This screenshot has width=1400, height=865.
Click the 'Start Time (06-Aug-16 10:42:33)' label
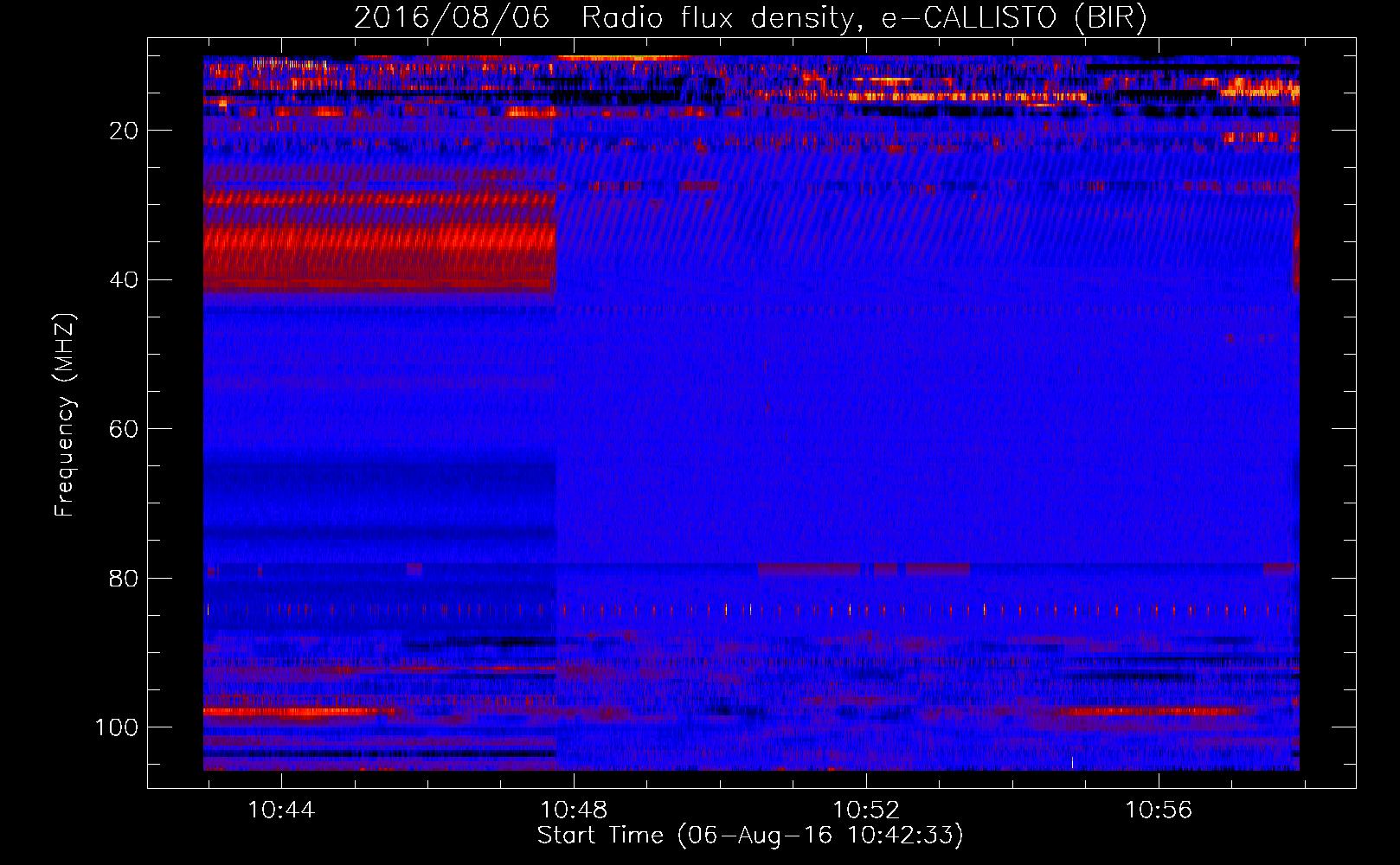click(750, 836)
